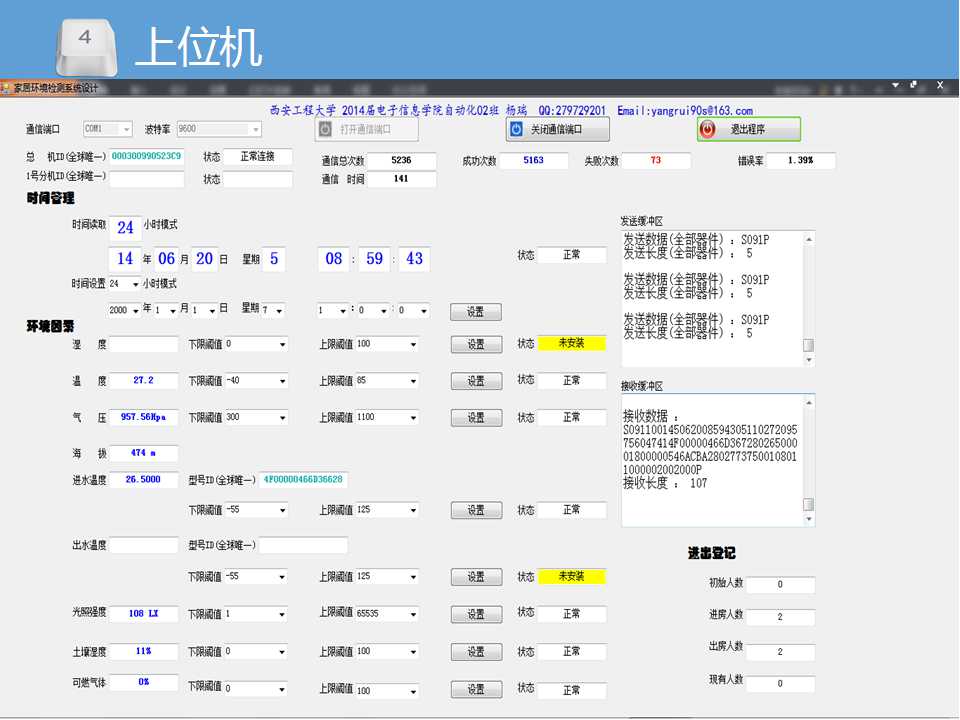Open the 气压 上限阈值 1100 dropdown
The height and width of the screenshot is (720, 960).
pos(413,417)
